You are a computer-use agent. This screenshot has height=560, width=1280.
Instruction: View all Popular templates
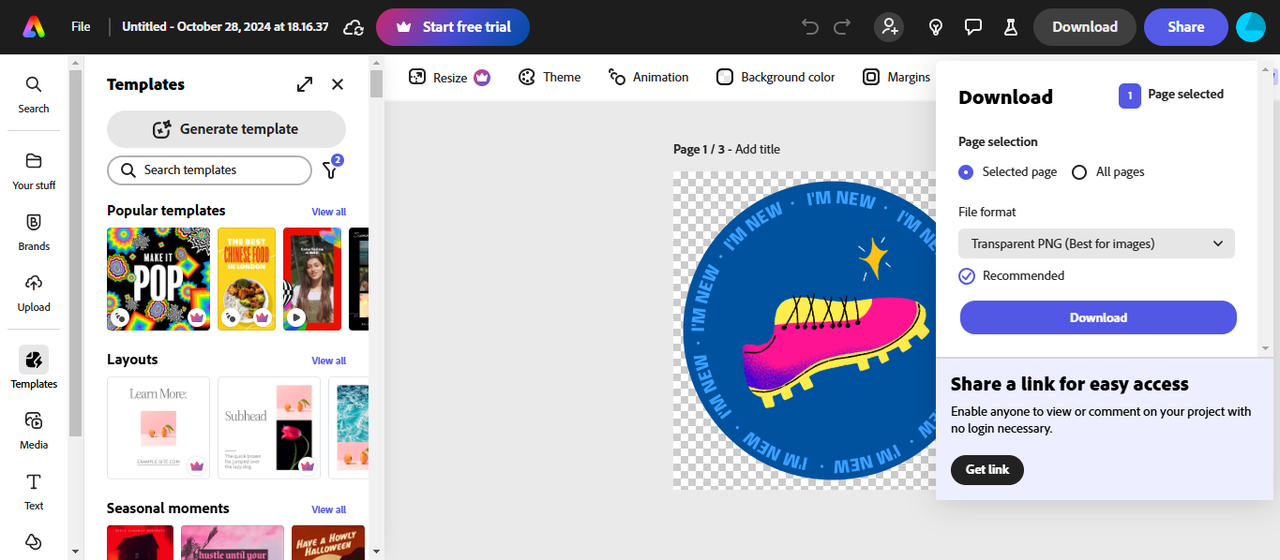point(329,212)
